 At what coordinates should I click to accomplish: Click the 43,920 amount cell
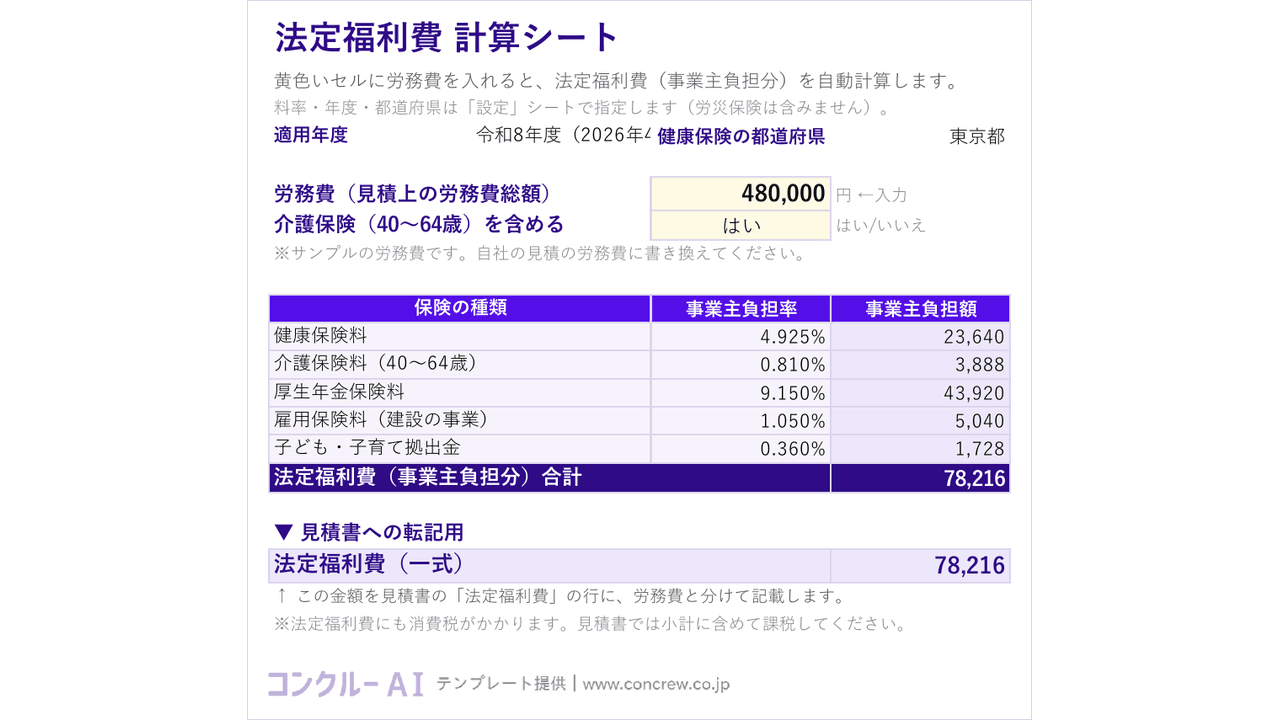(920, 392)
